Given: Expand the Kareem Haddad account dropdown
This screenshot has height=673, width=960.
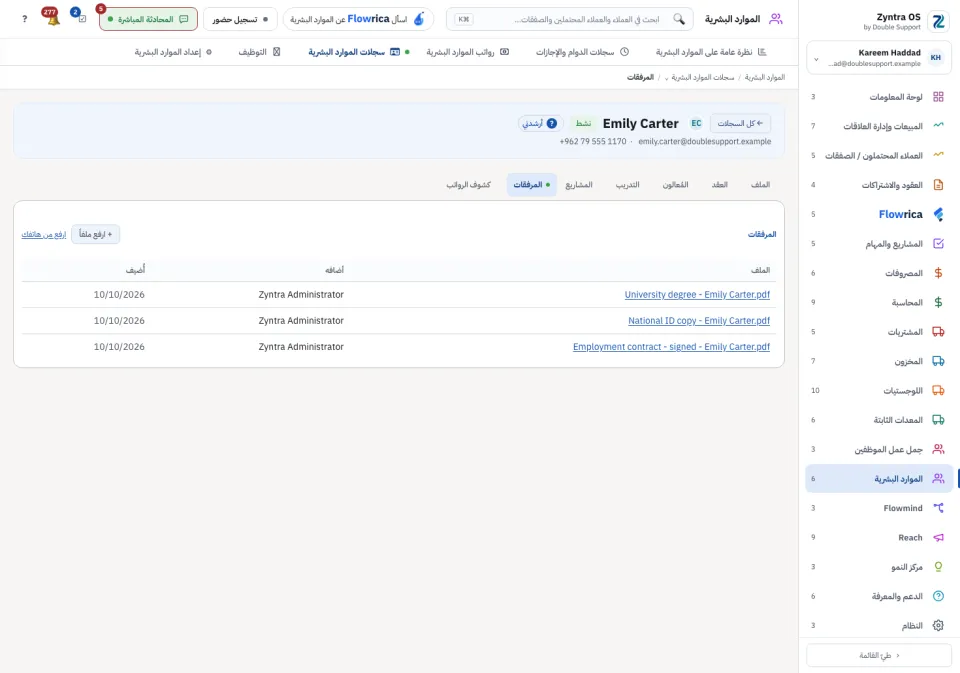Looking at the screenshot, I should [816, 59].
